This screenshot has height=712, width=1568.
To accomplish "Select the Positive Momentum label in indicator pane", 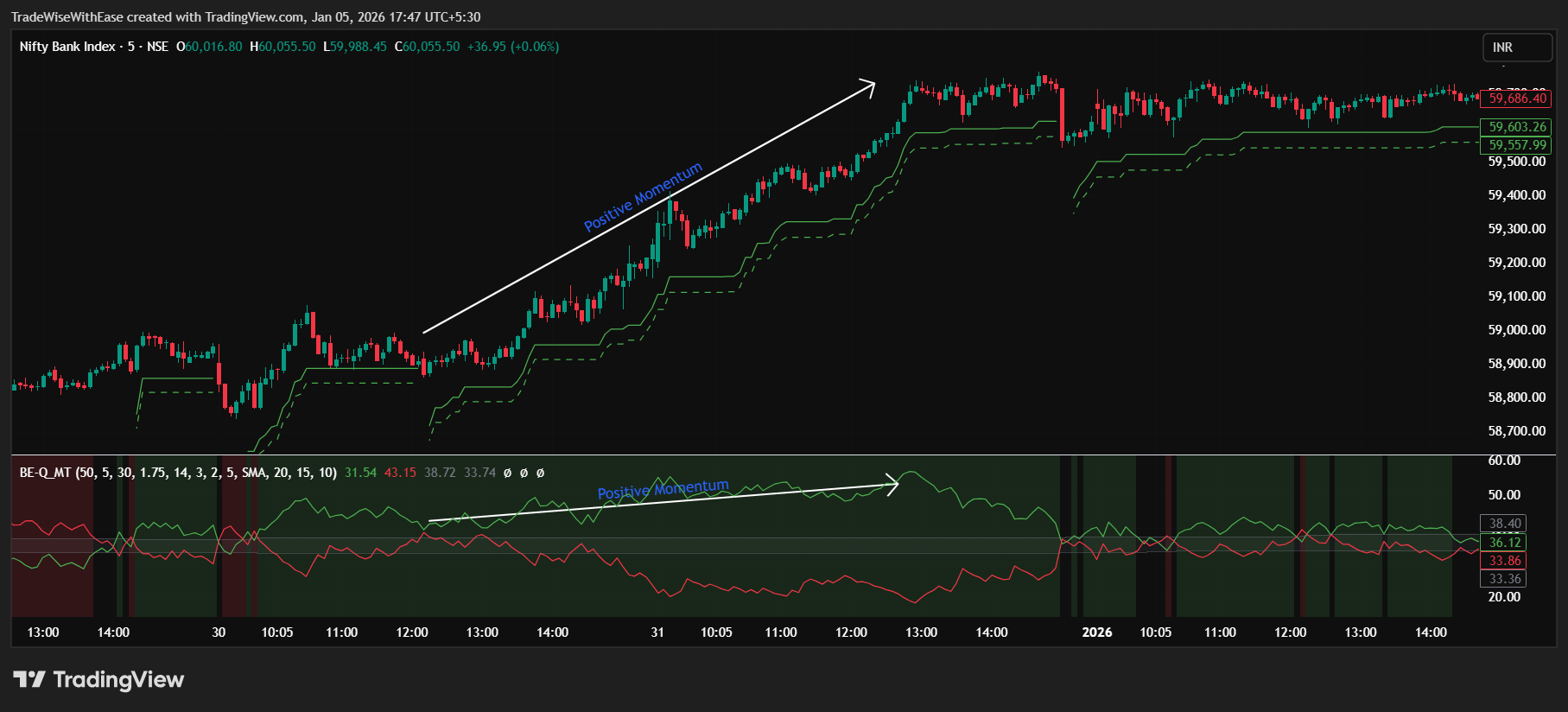I will [x=663, y=490].
